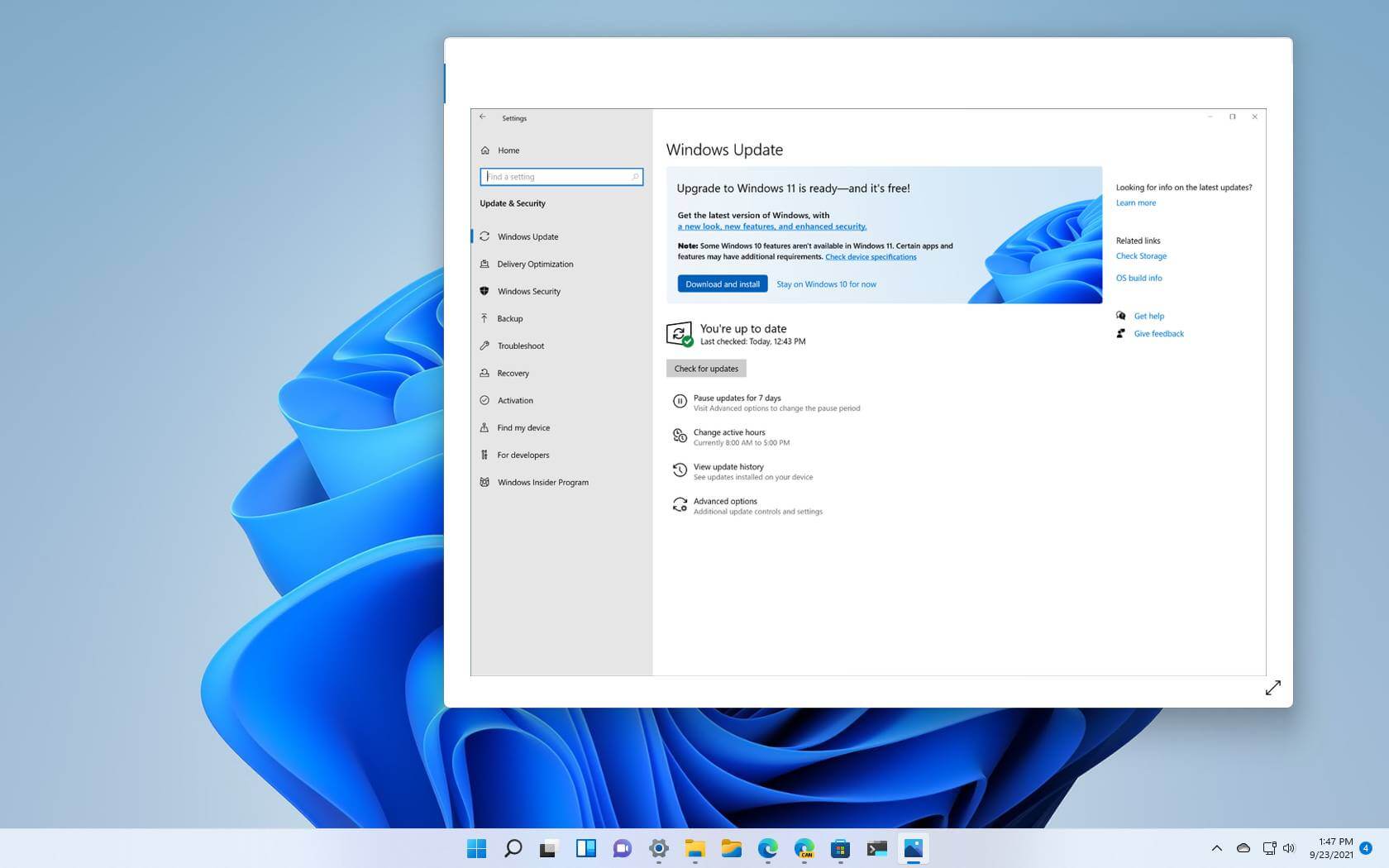Click the Find a setting search box
The width and height of the screenshot is (1389, 868).
pyautogui.click(x=561, y=177)
